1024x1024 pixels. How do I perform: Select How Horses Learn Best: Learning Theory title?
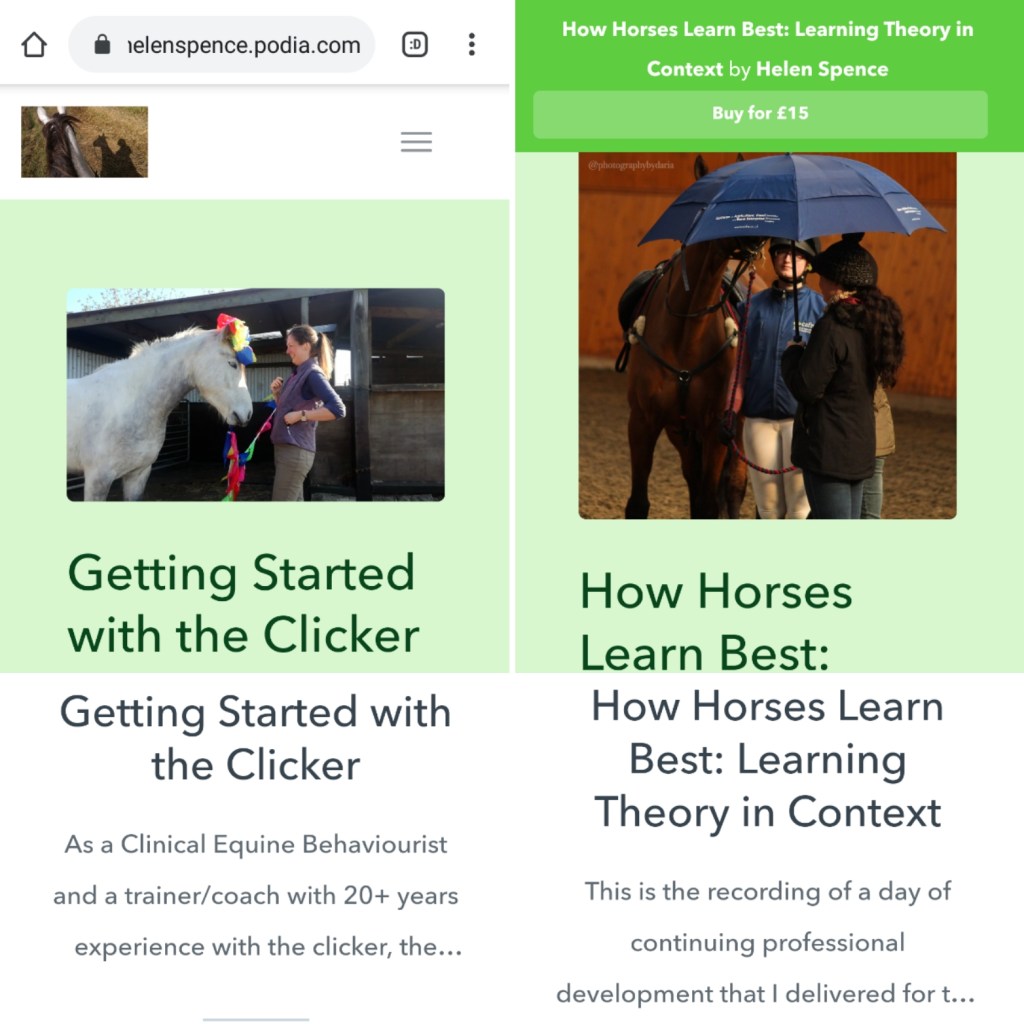(767, 760)
